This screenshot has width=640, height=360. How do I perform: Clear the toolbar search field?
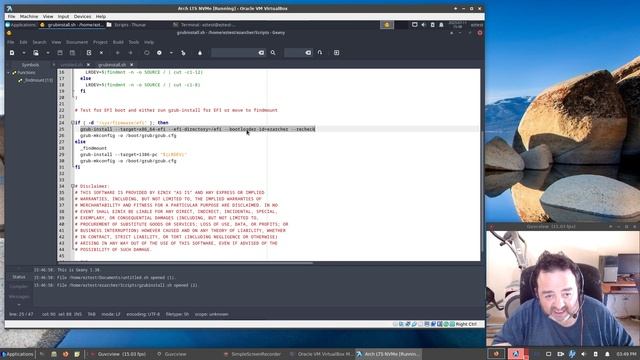point(261,53)
